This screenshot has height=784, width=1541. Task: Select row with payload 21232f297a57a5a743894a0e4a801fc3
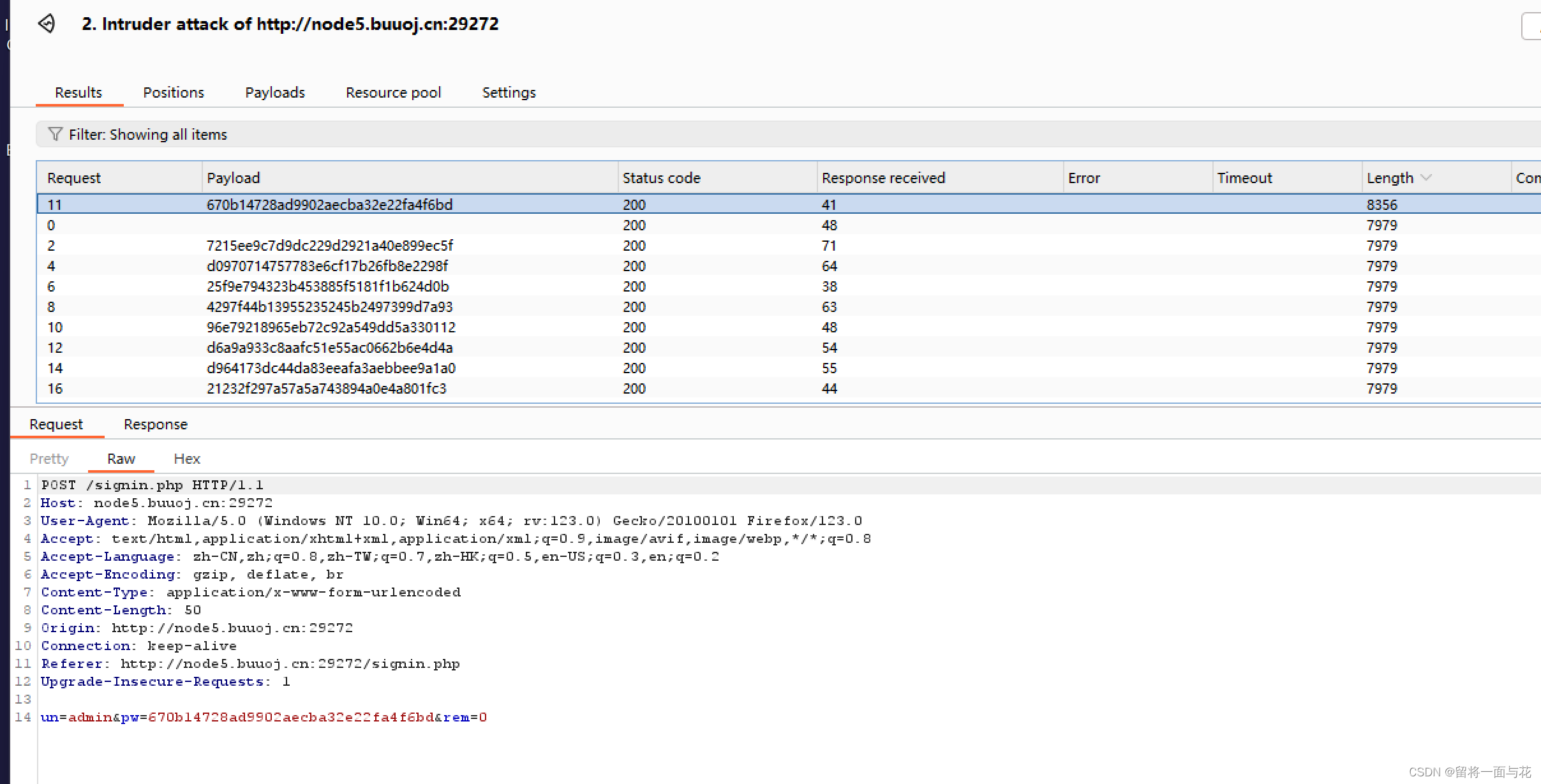coord(326,388)
